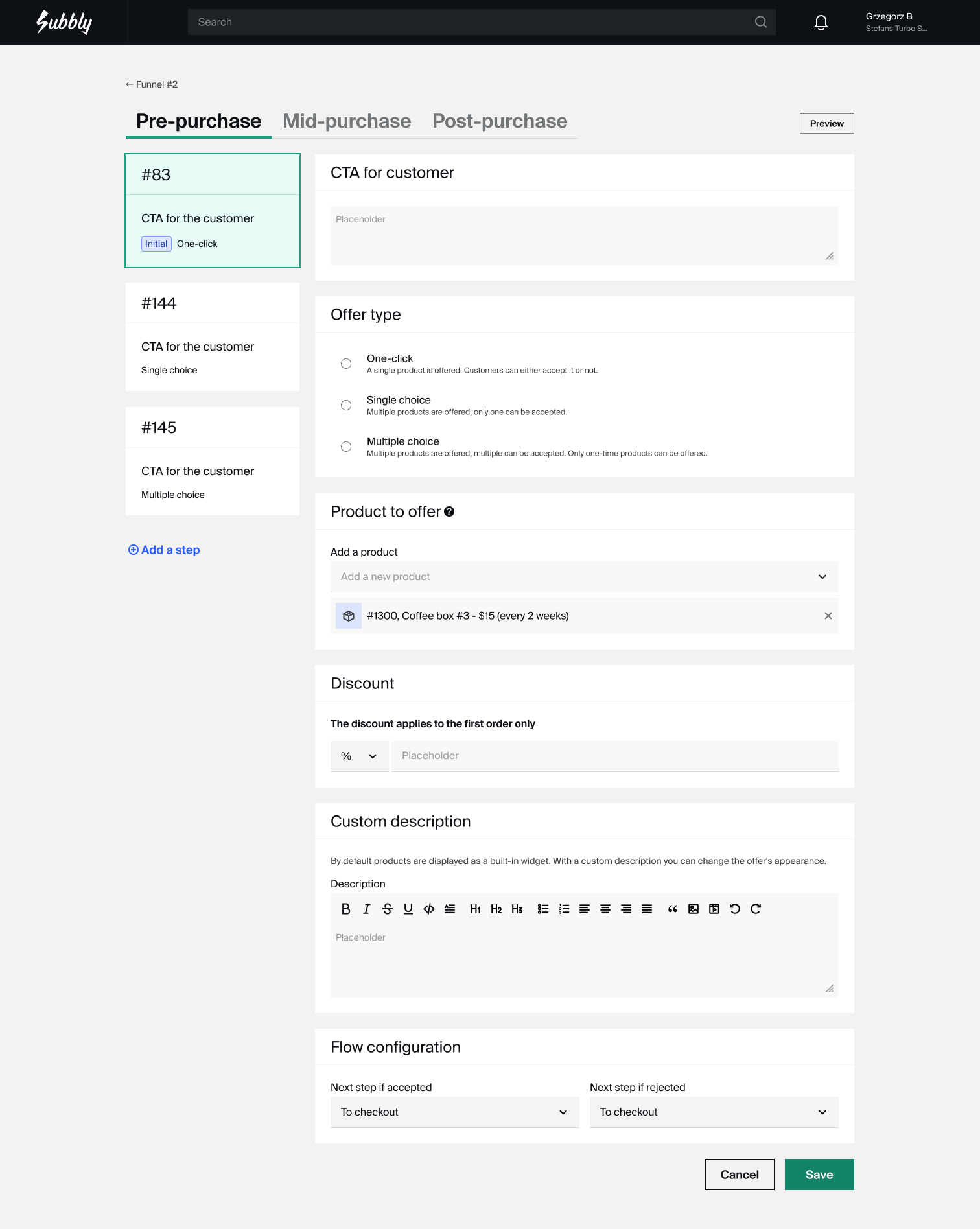
Task: Insert a code block in the description
Action: 429,909
